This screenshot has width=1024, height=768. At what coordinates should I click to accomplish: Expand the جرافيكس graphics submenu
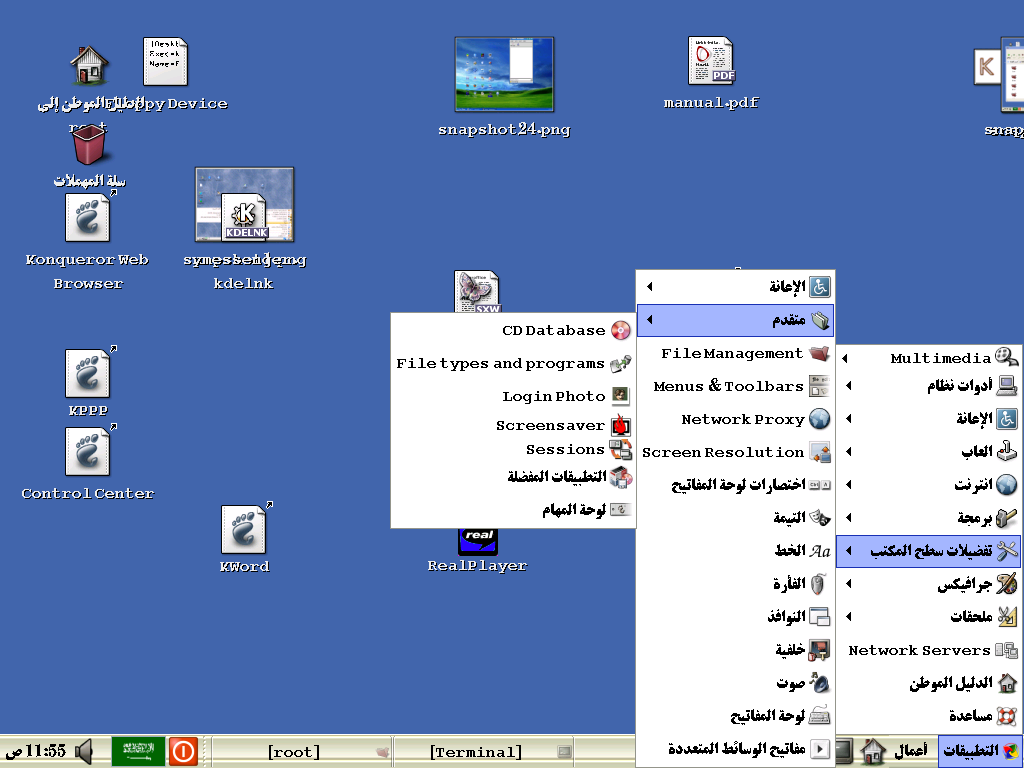929,584
